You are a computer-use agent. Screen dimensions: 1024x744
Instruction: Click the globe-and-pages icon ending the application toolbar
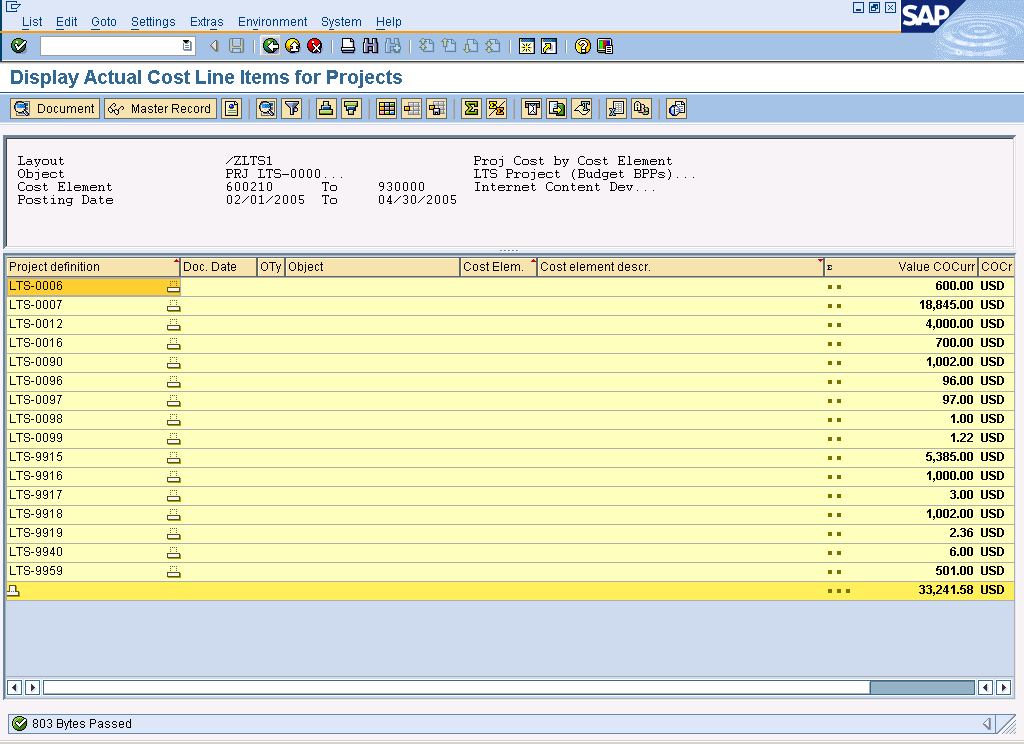pos(677,108)
